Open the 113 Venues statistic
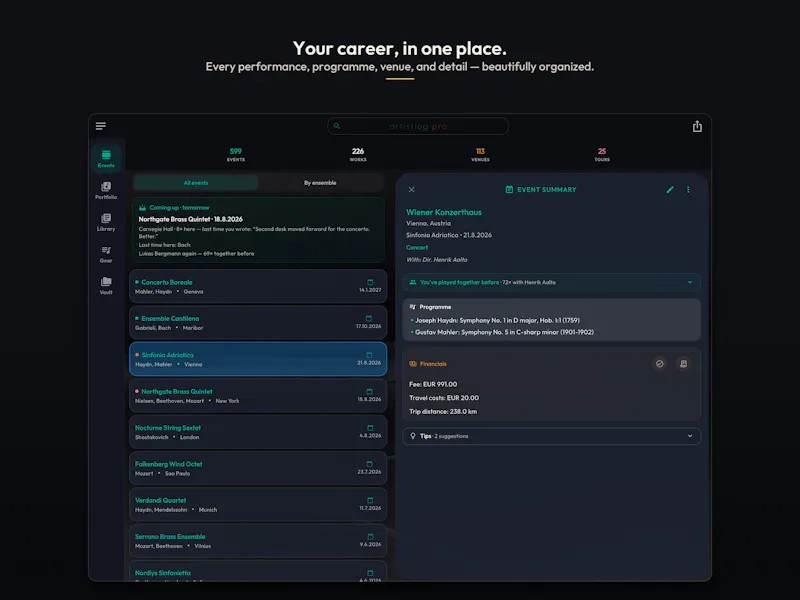The width and height of the screenshot is (800, 600). click(x=480, y=155)
